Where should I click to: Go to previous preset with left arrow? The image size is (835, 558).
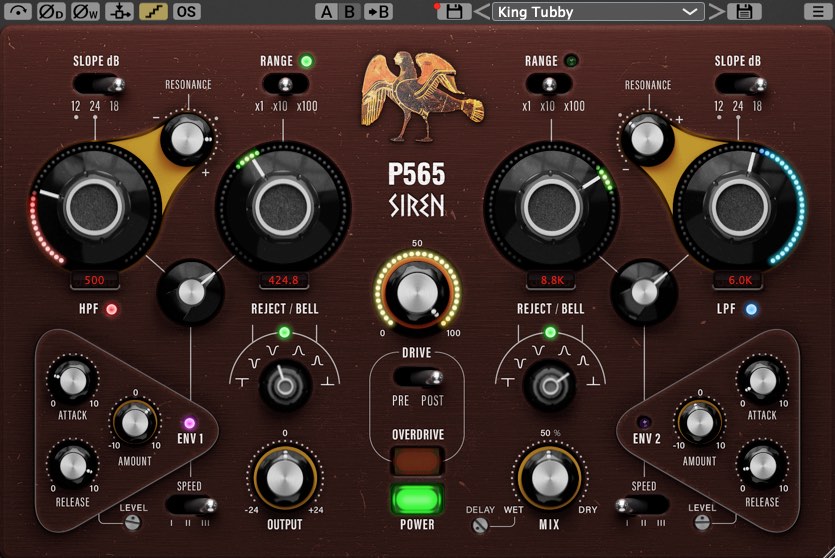(481, 11)
